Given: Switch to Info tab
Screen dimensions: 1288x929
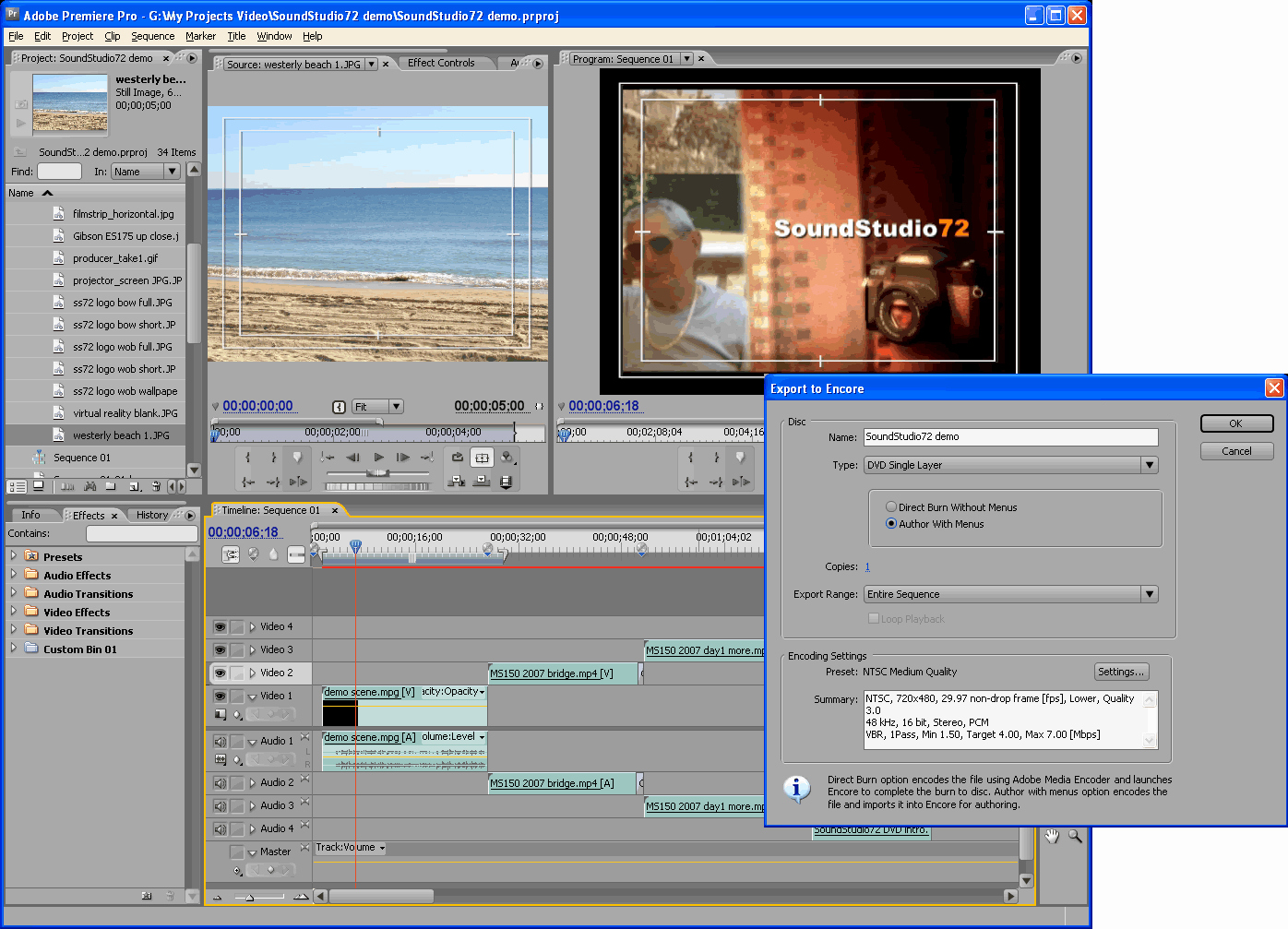Looking at the screenshot, I should point(30,515).
